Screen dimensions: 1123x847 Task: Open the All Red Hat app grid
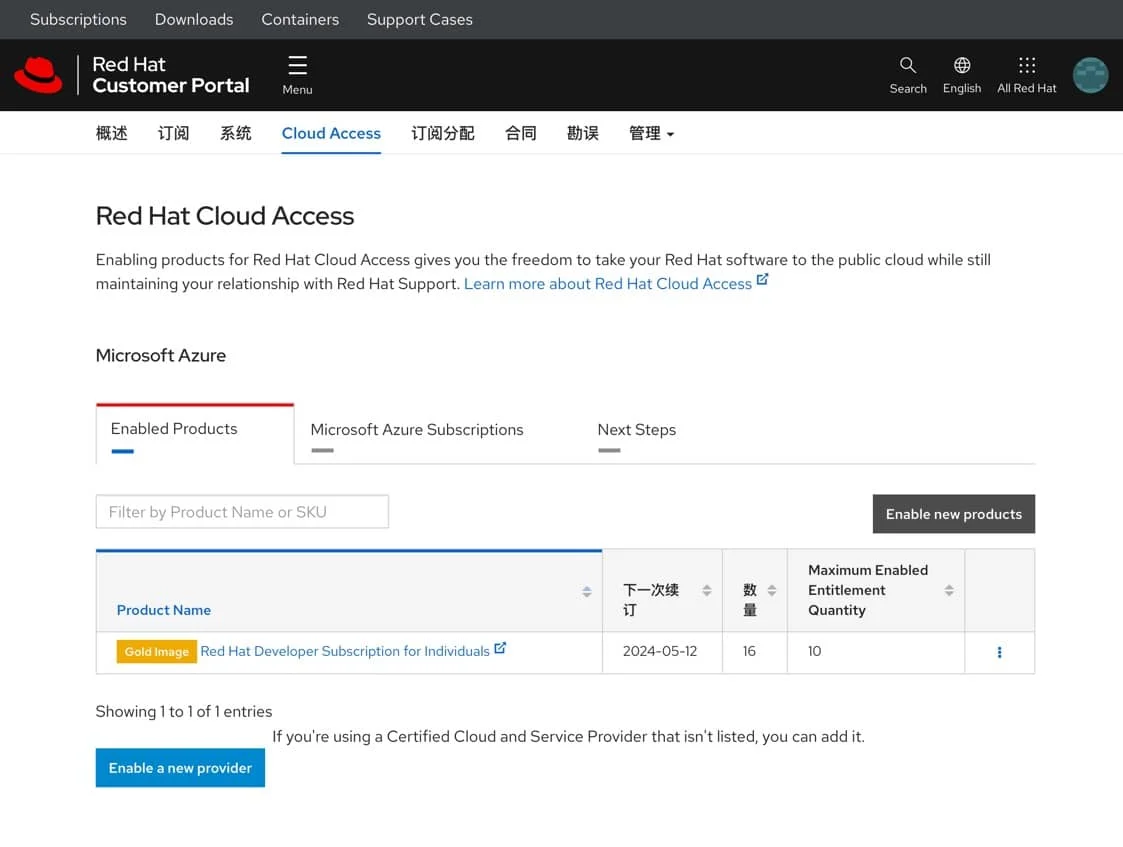(x=1026, y=66)
